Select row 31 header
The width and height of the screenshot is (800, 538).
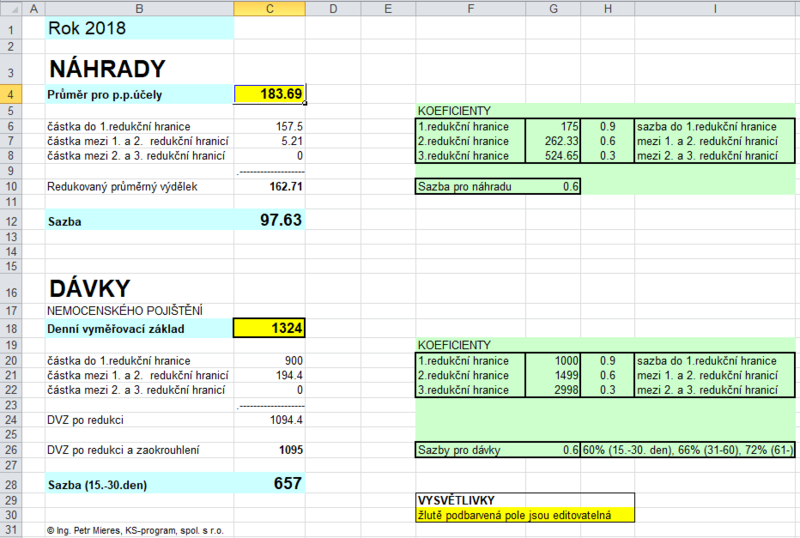pyautogui.click(x=11, y=530)
